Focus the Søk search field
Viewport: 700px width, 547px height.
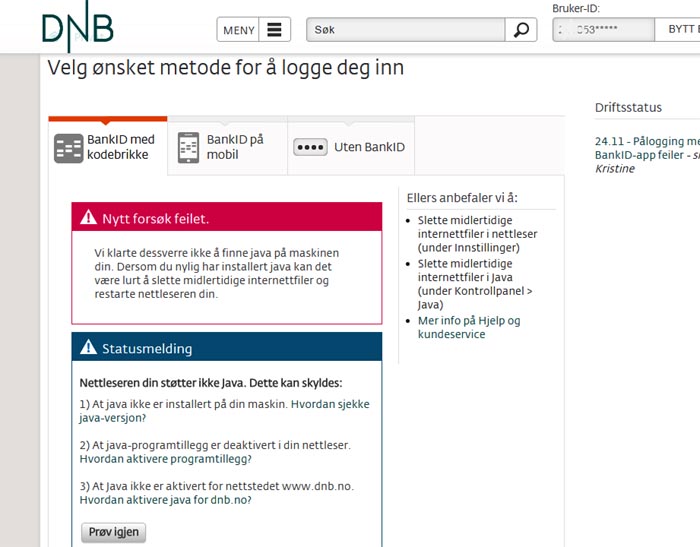click(405, 29)
